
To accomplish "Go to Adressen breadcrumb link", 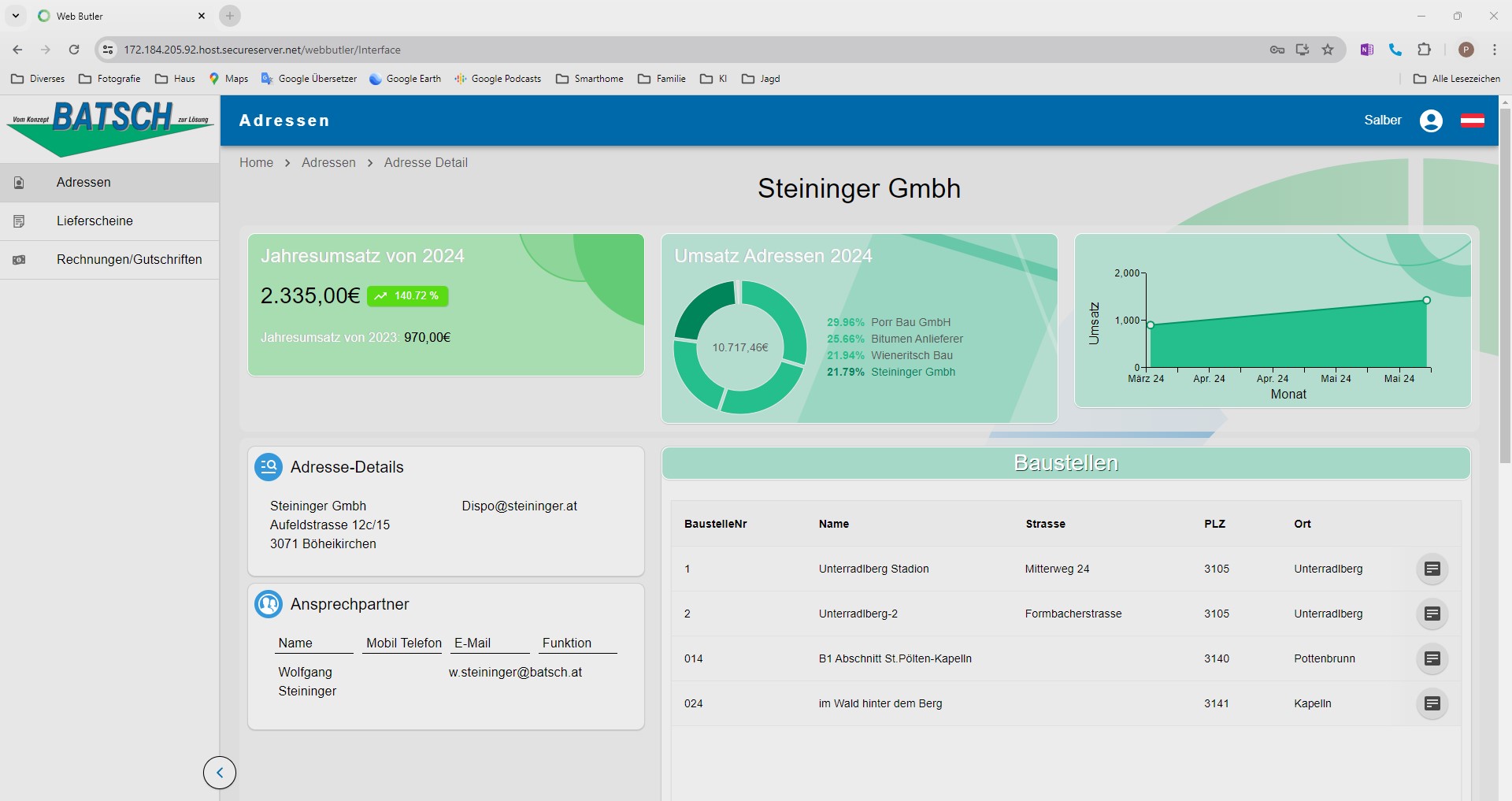I will pos(328,162).
